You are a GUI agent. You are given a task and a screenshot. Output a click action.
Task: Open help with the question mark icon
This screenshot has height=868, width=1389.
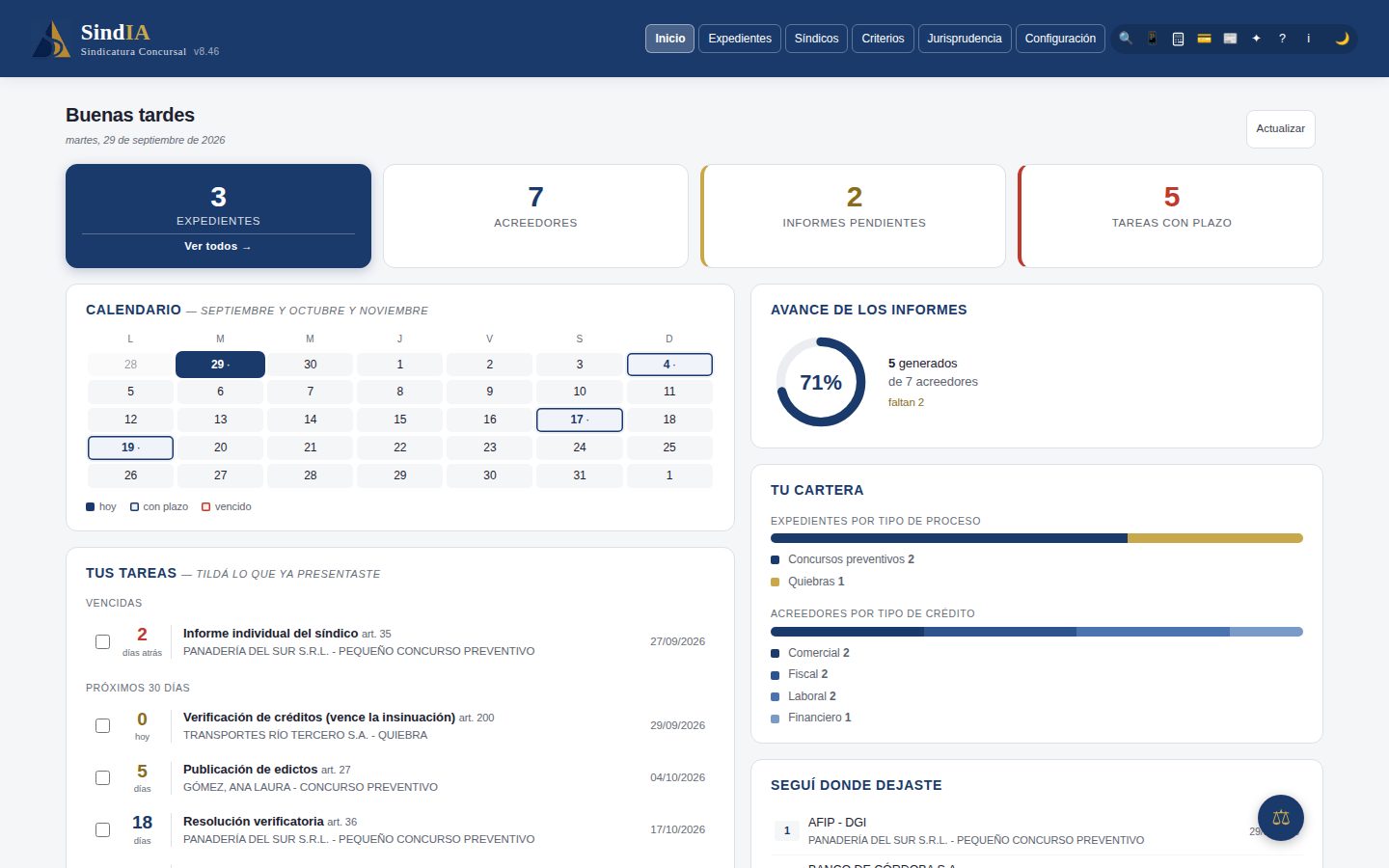(x=1282, y=39)
